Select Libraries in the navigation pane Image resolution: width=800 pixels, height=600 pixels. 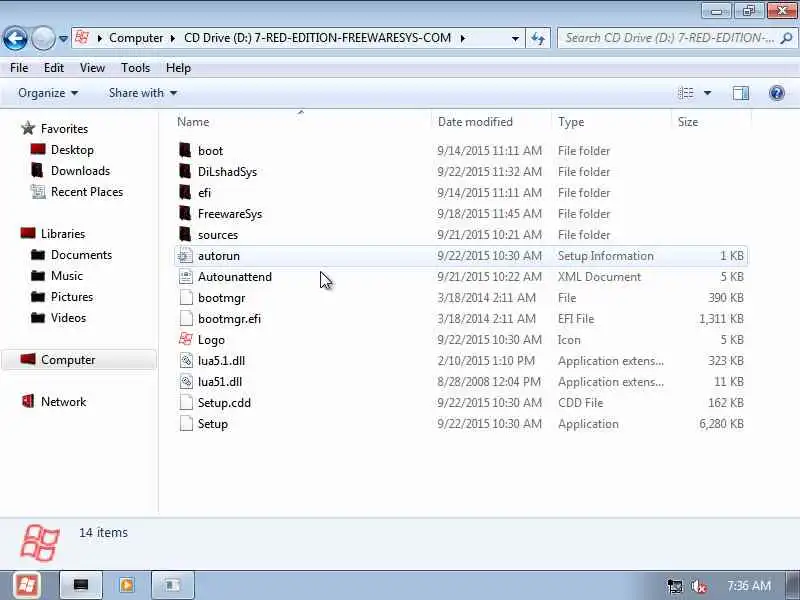point(63,234)
